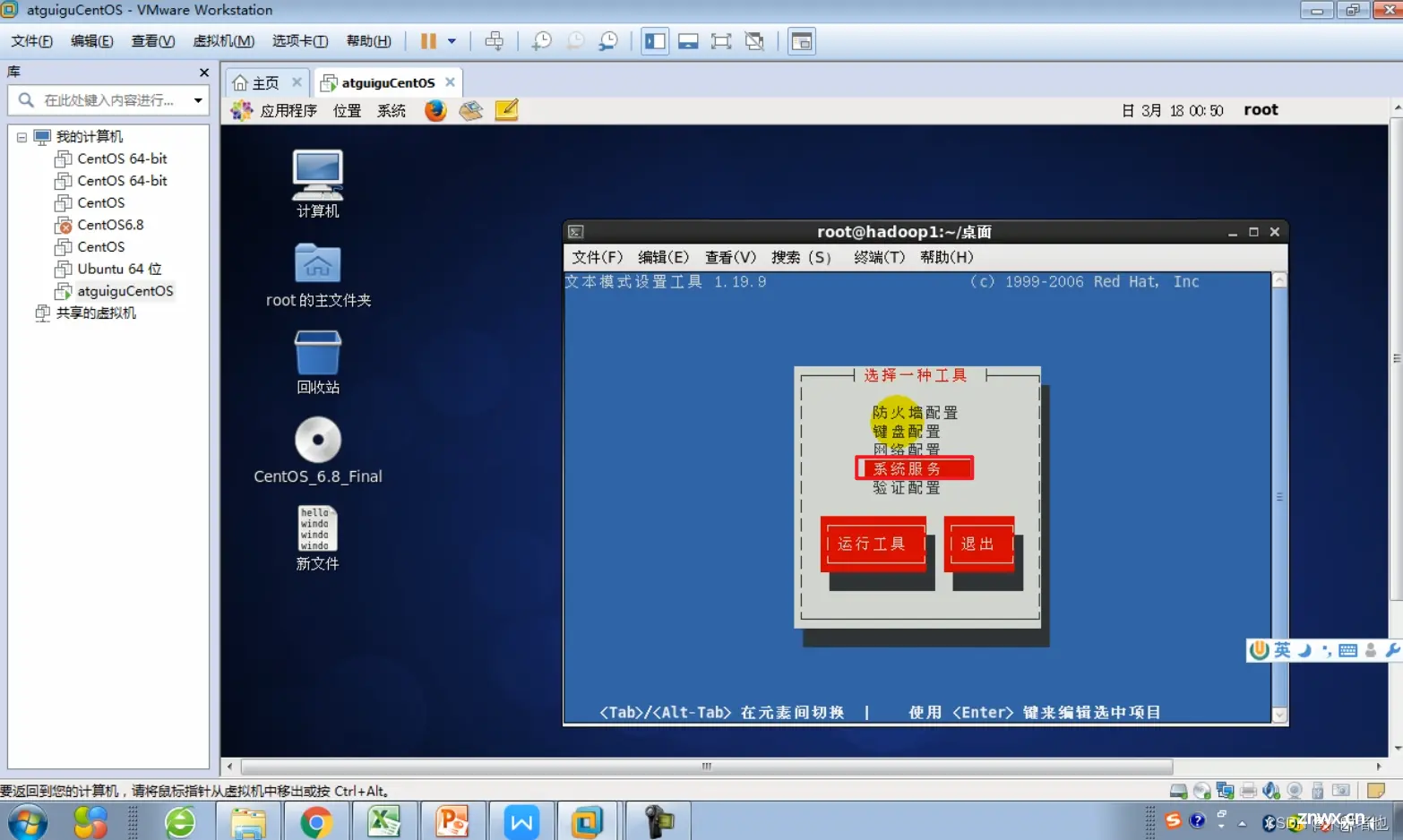Click the CD/DVD device status icon
Viewport: 1403px width, 840px height.
1202,791
